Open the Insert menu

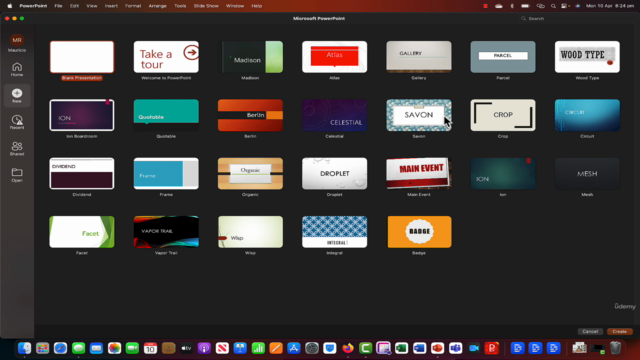(x=111, y=6)
